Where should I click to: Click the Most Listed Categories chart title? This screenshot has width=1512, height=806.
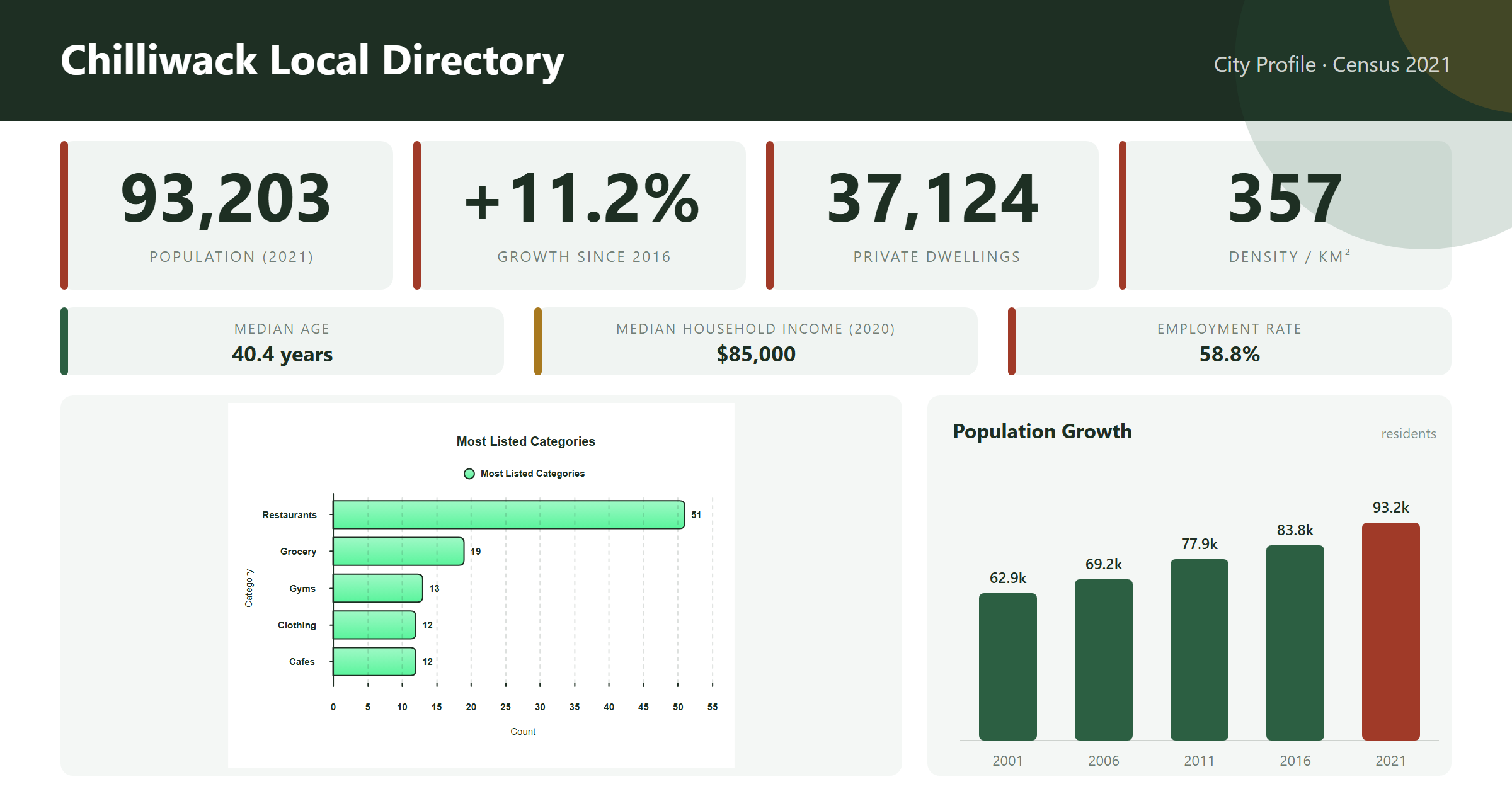525,441
